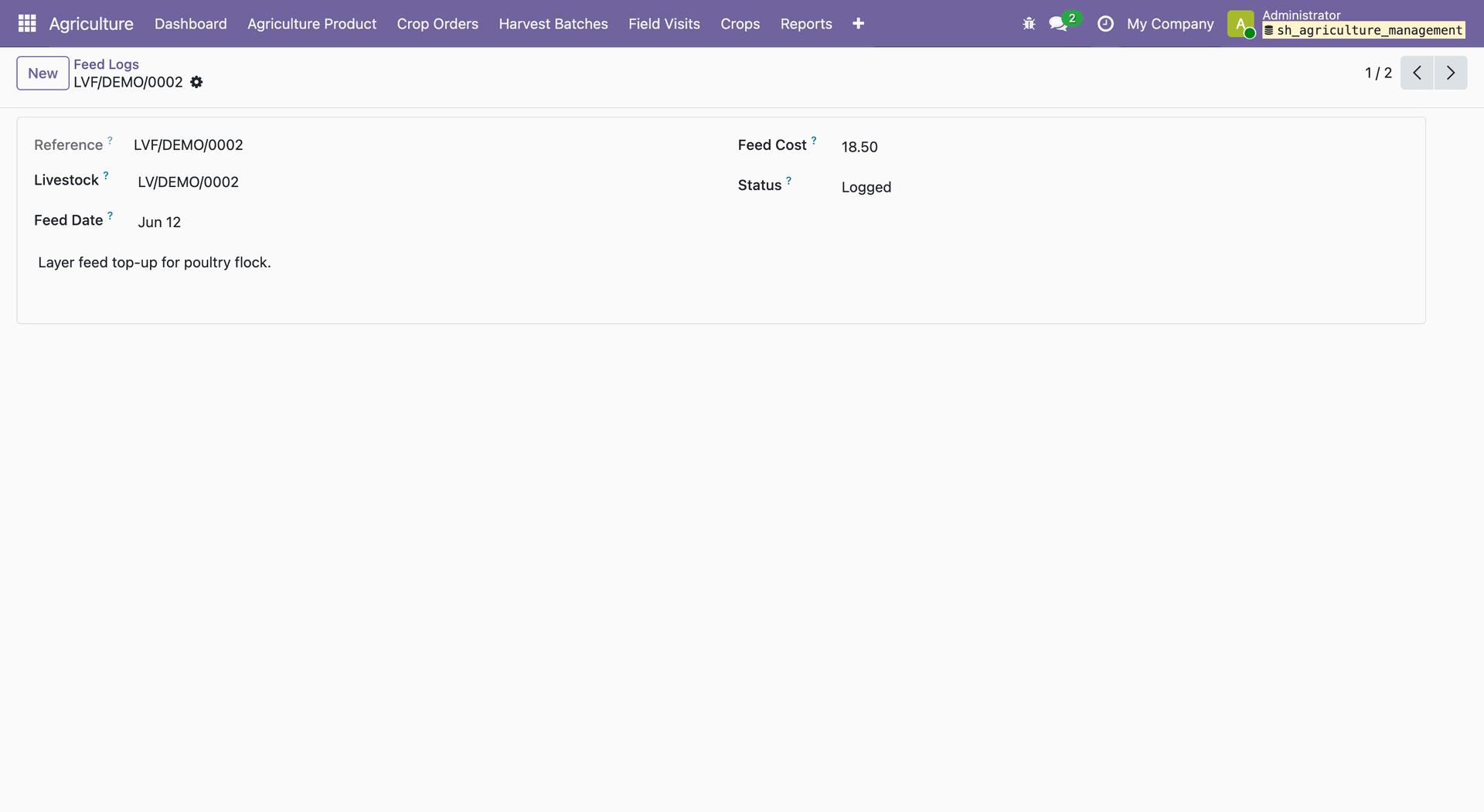Screen dimensions: 1484x812
Task: Open the Reports menu
Action: 806,24
